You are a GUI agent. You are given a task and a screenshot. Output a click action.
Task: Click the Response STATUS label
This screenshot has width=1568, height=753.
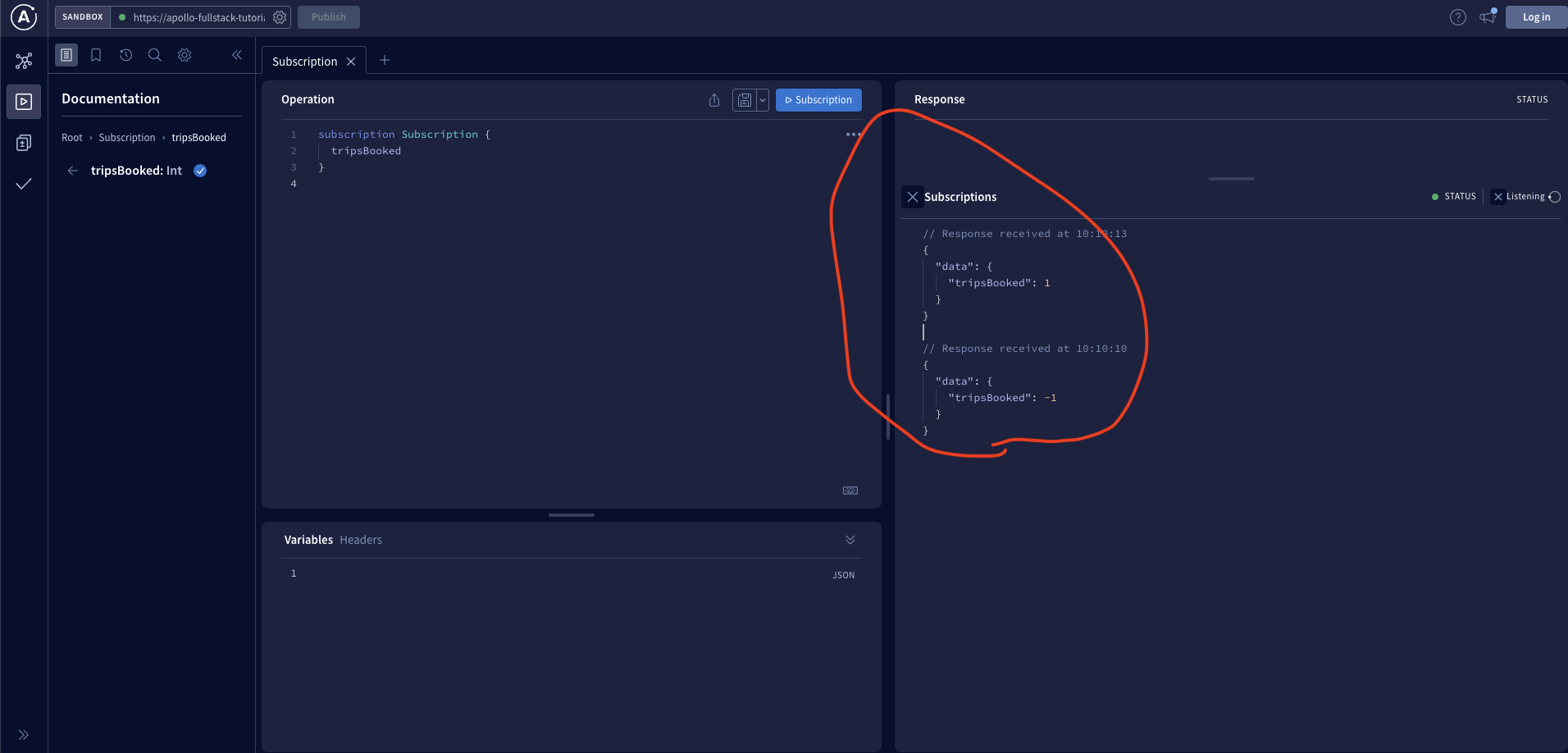click(x=1532, y=99)
